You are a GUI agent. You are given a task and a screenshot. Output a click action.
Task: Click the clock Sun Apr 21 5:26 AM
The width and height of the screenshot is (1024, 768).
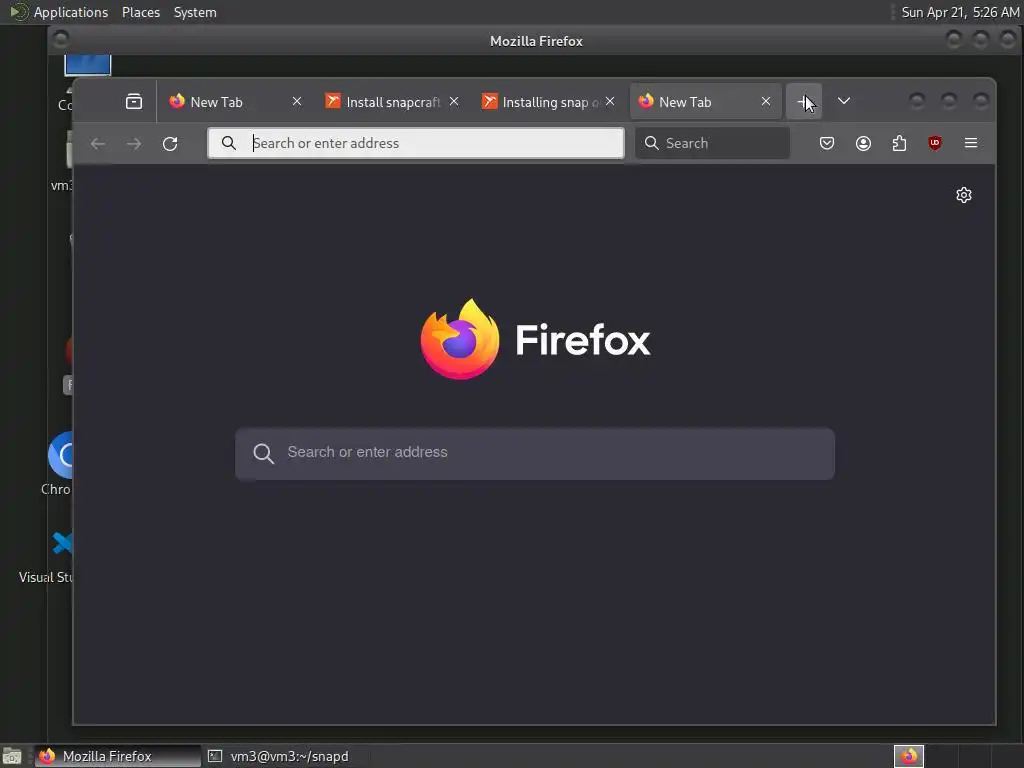pos(960,12)
